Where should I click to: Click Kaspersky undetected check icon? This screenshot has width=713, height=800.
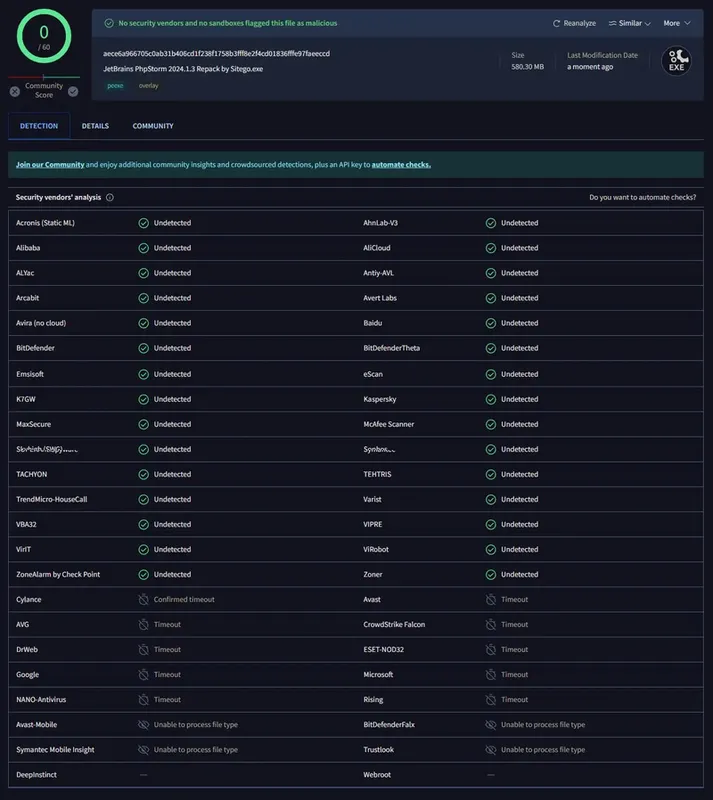(490, 399)
